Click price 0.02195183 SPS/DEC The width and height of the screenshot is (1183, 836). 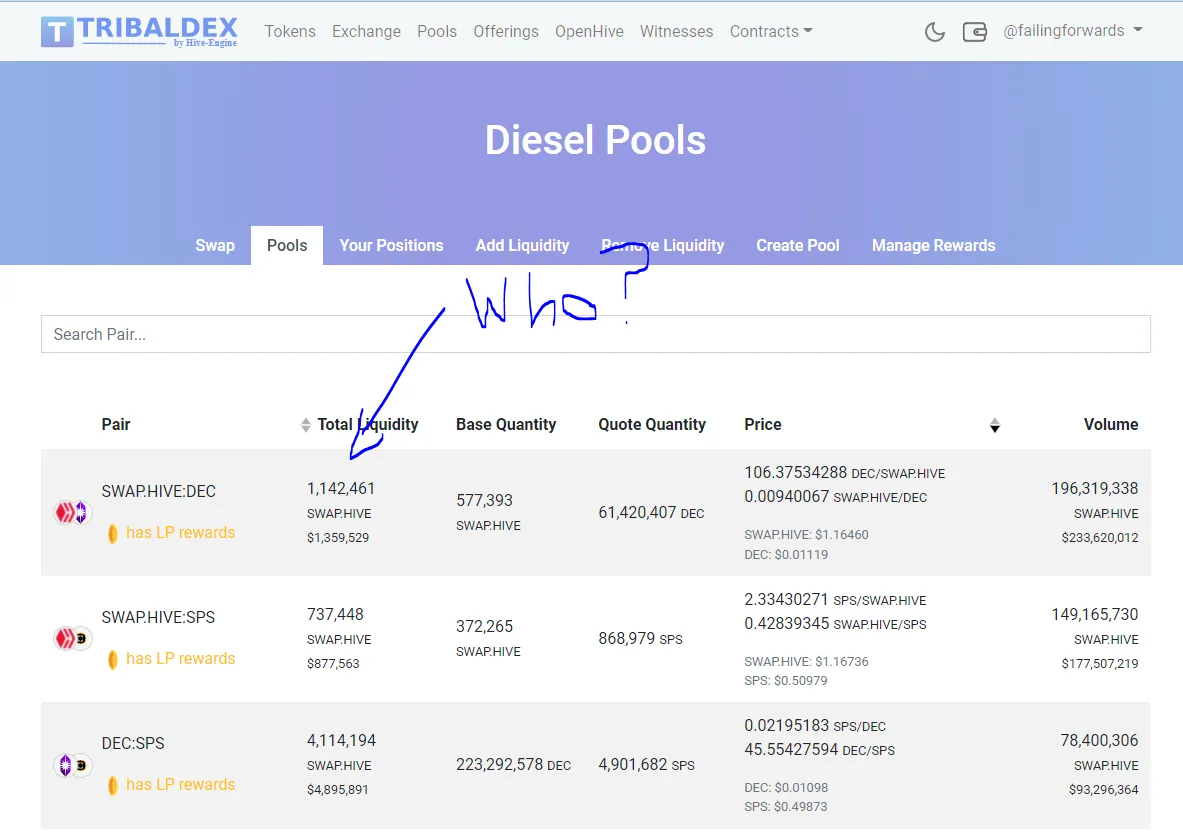tap(815, 725)
